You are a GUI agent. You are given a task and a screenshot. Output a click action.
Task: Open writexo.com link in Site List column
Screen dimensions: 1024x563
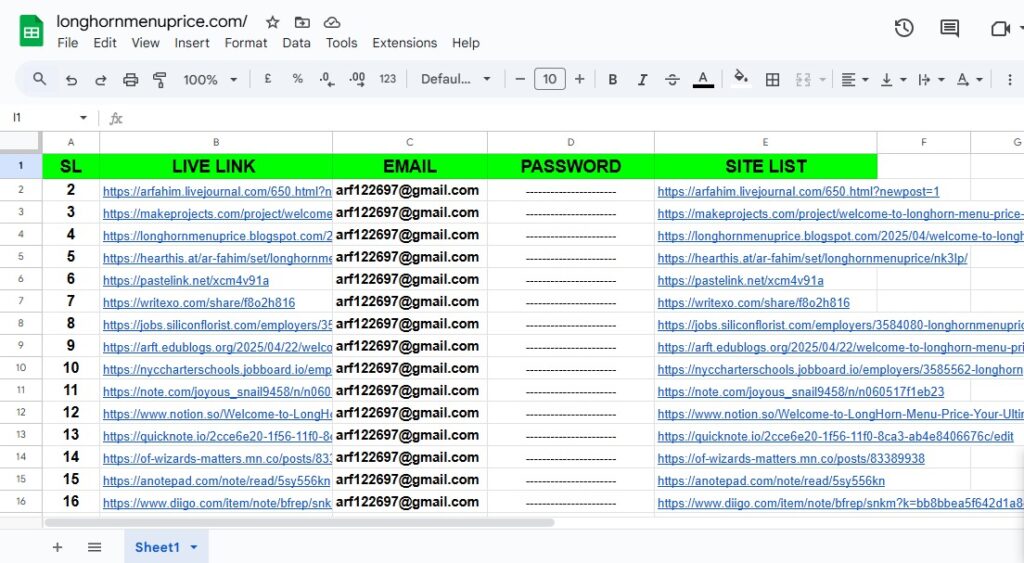click(754, 303)
